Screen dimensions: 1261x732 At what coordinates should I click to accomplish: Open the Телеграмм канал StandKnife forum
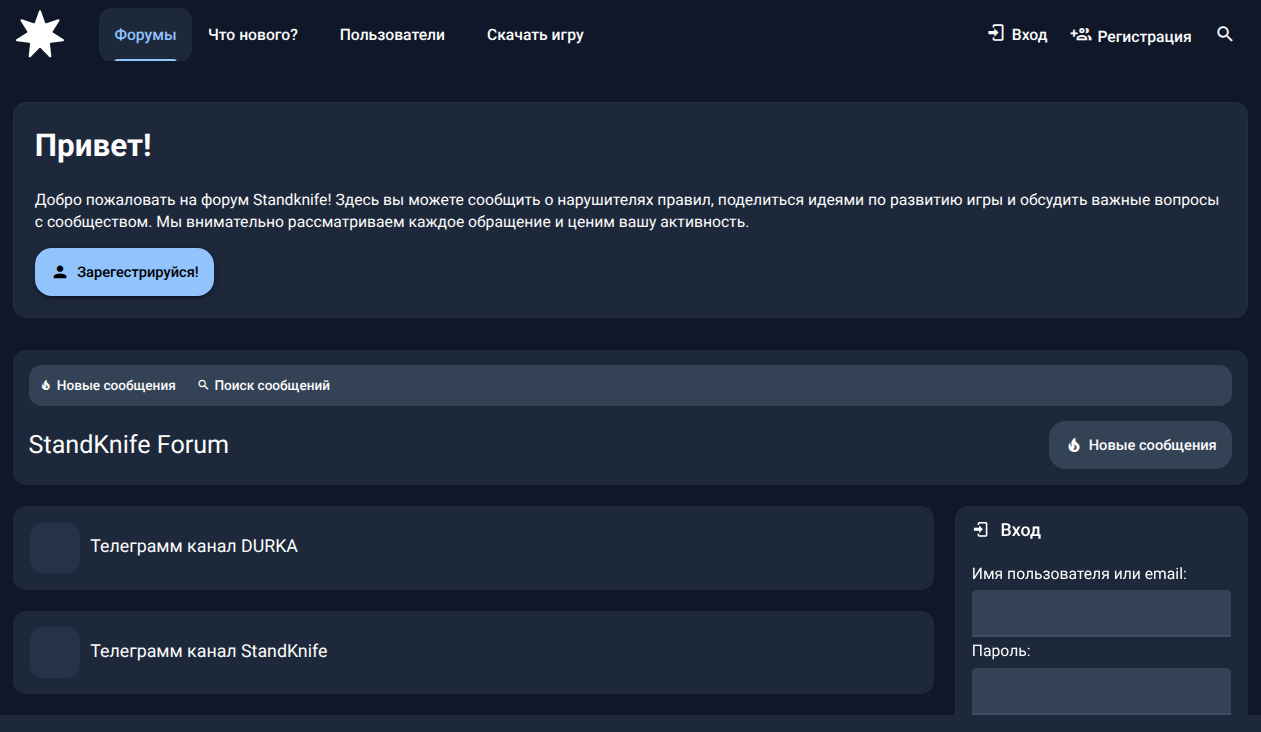[209, 651]
